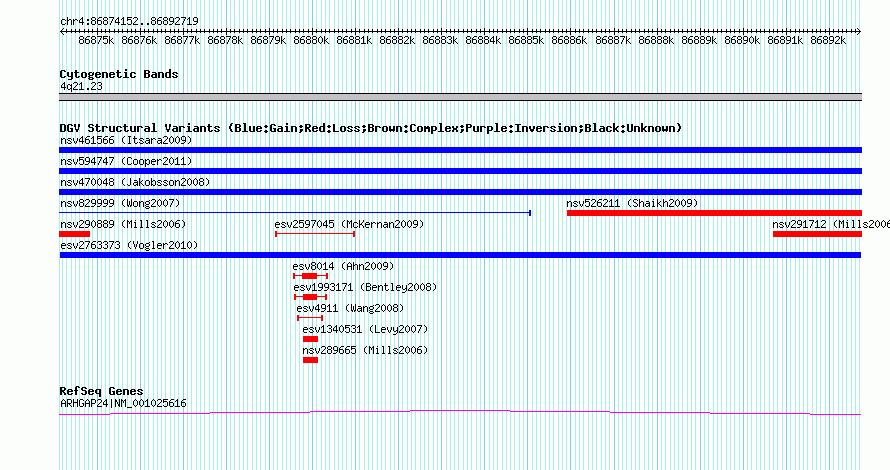
Task: Click the 86889k ruler tick label
Action: tap(699, 41)
